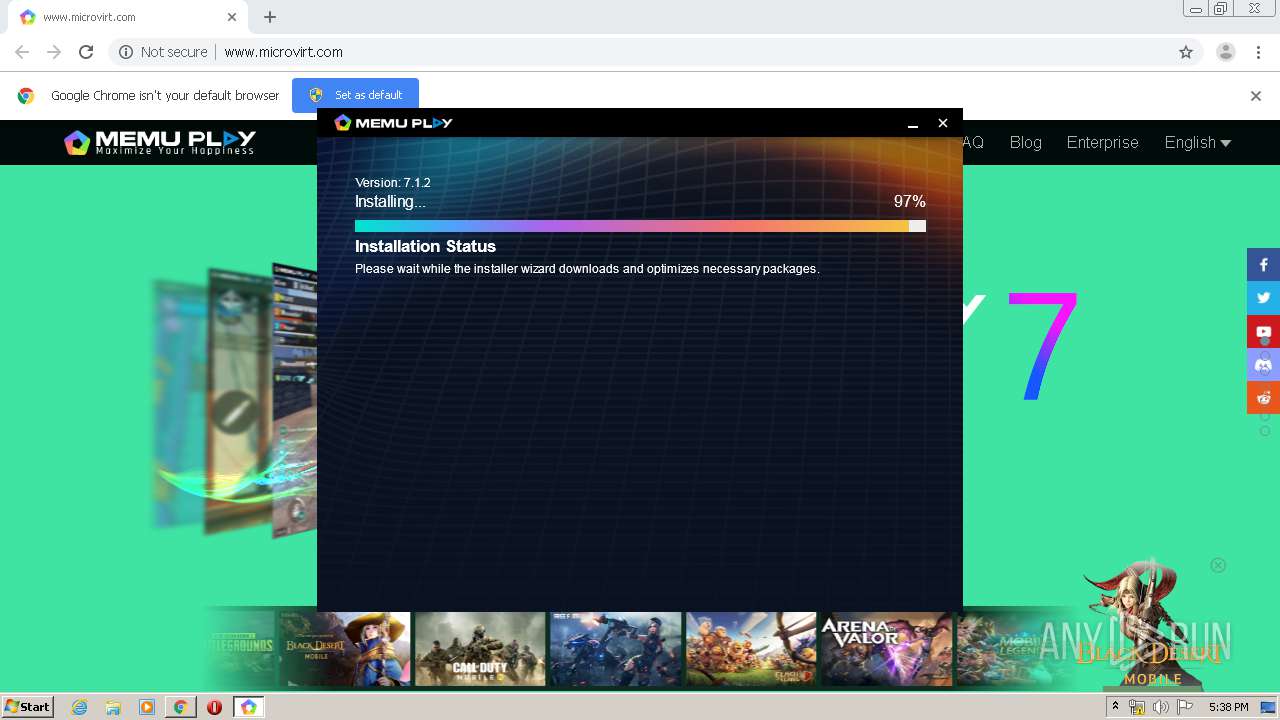The height and width of the screenshot is (720, 1280).
Task: Open Facebook share icon on side bar
Action: pyautogui.click(x=1263, y=265)
